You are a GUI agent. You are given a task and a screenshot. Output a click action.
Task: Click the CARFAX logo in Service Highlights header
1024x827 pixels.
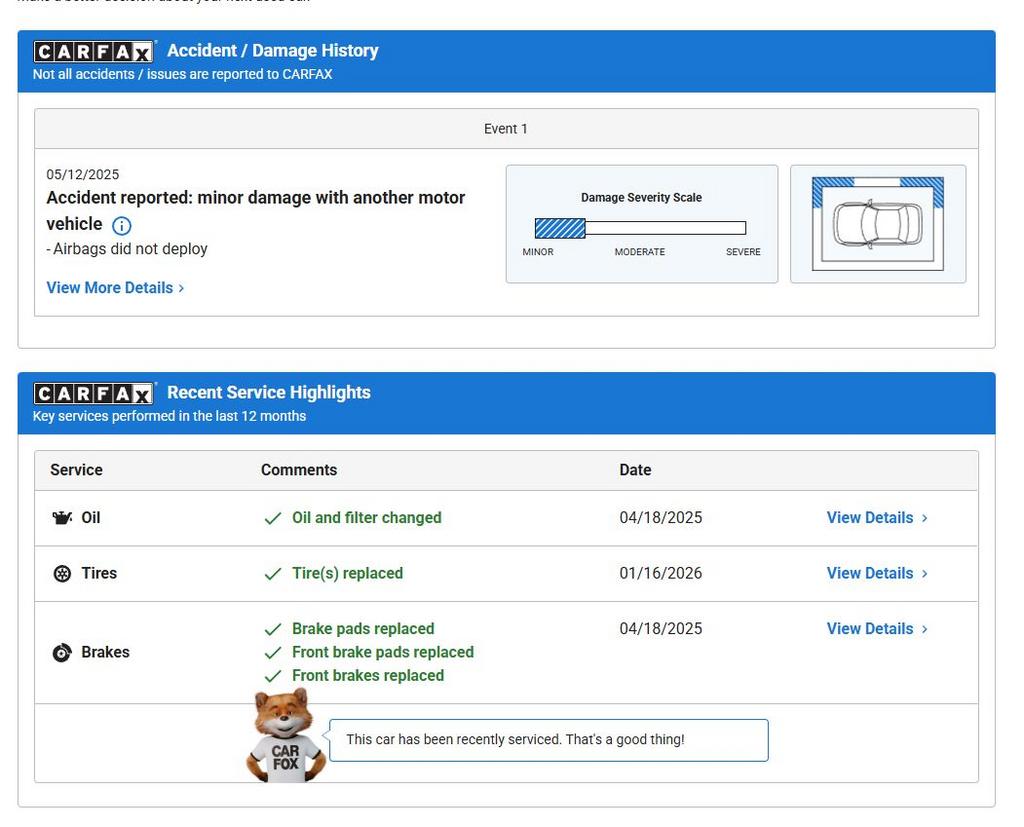click(94, 394)
